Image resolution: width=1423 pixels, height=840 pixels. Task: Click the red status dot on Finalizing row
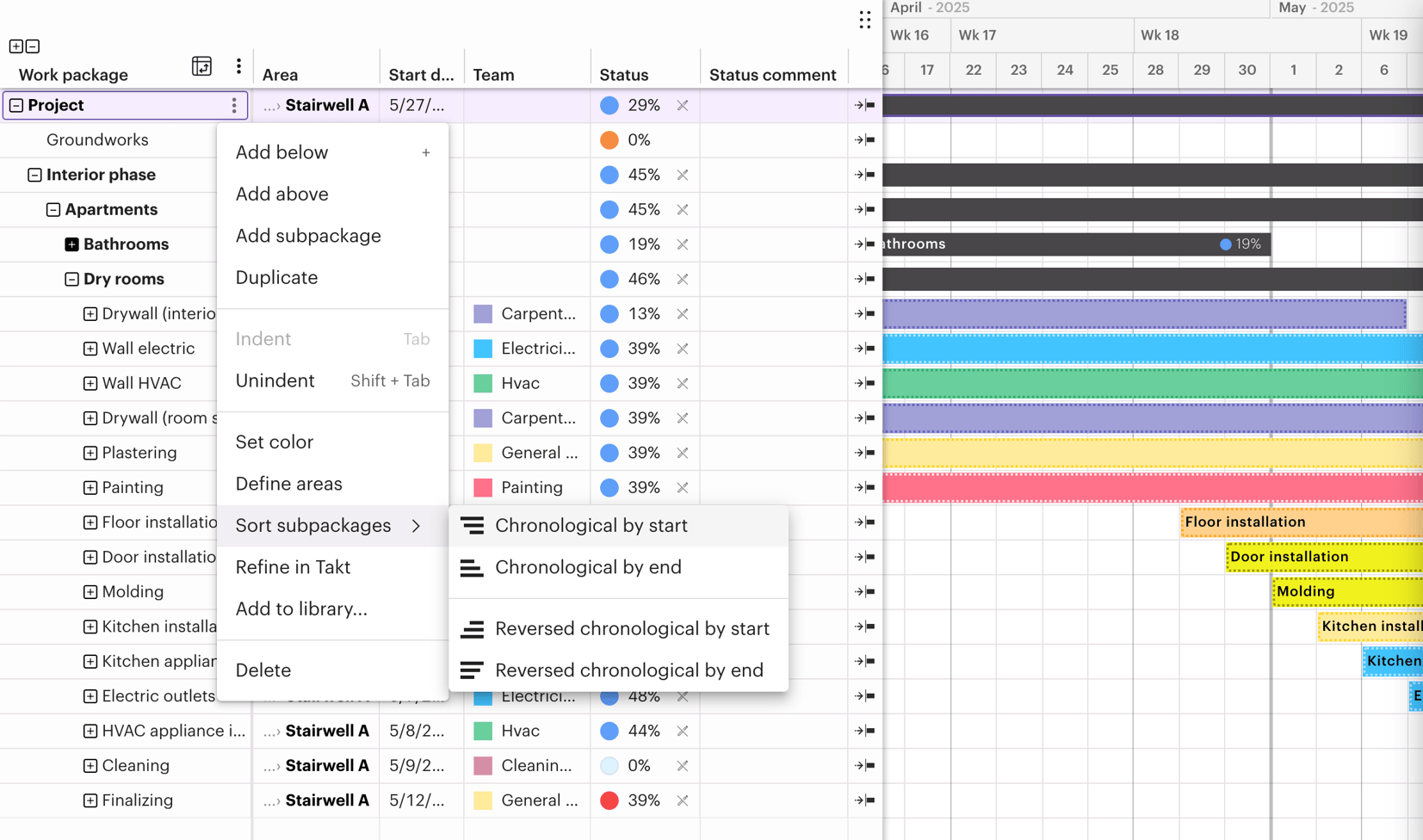pyautogui.click(x=609, y=800)
